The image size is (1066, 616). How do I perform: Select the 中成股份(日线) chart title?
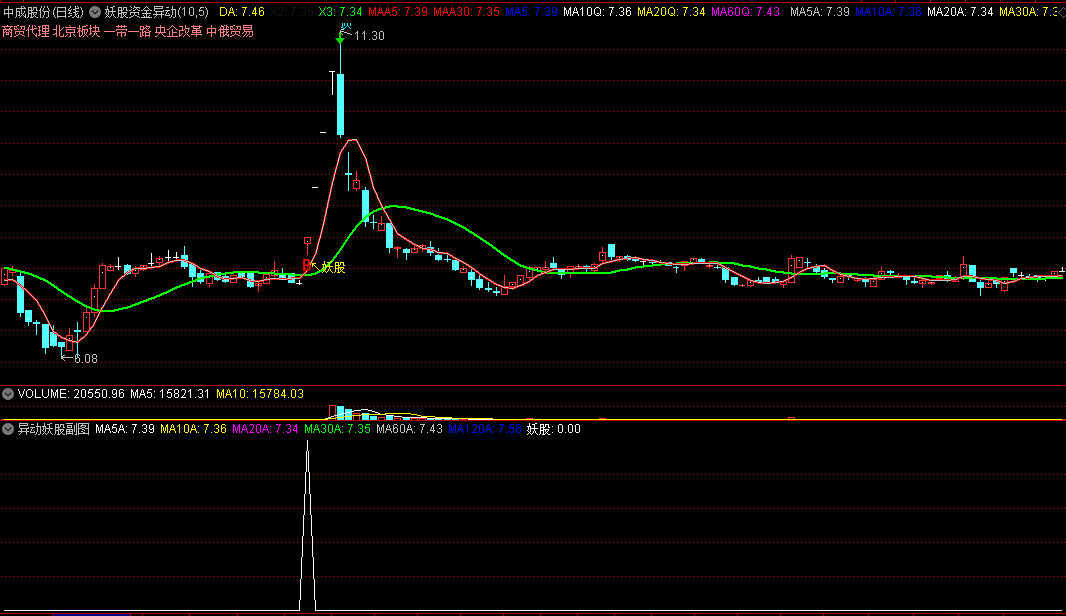click(x=44, y=12)
